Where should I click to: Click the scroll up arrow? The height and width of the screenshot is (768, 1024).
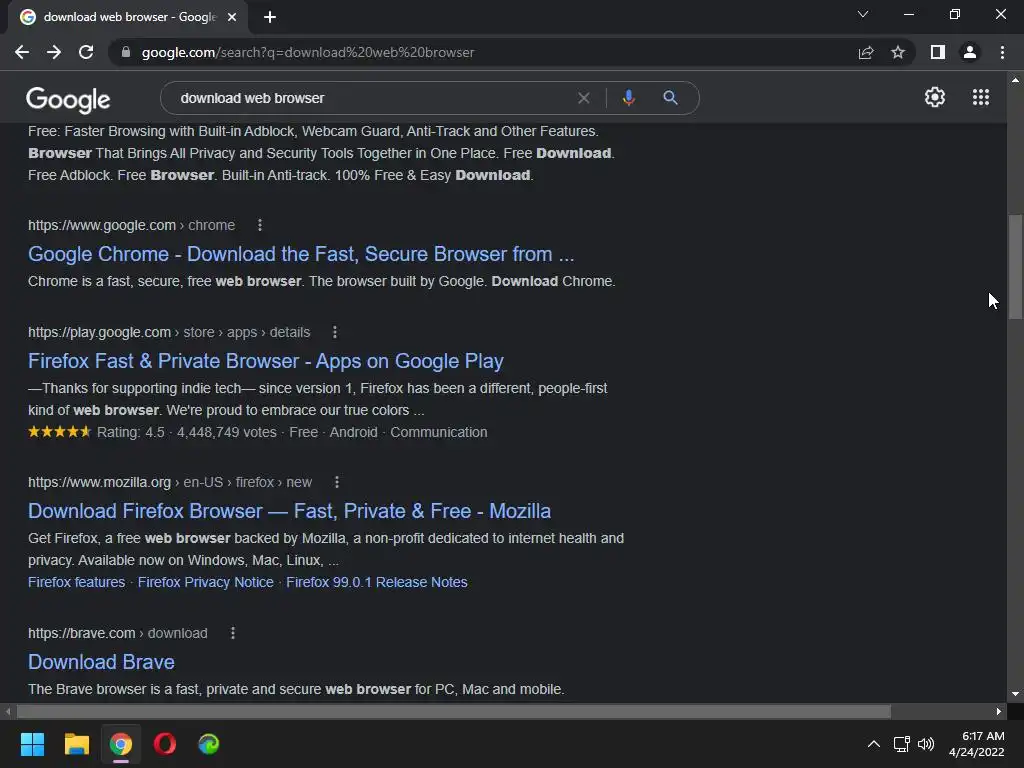pyautogui.click(x=1015, y=80)
